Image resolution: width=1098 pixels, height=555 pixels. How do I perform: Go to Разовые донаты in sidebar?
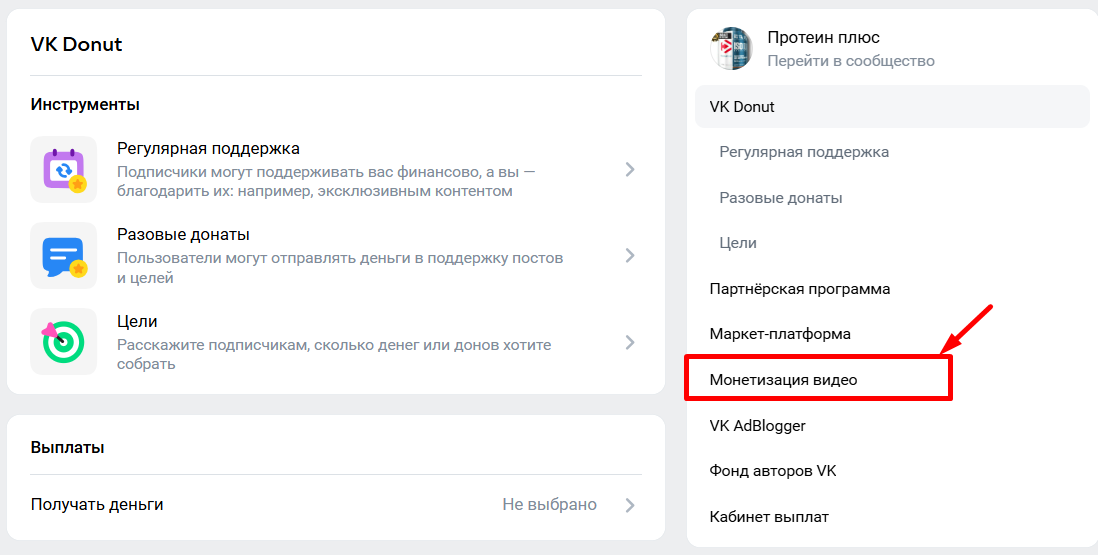pyautogui.click(x=780, y=198)
